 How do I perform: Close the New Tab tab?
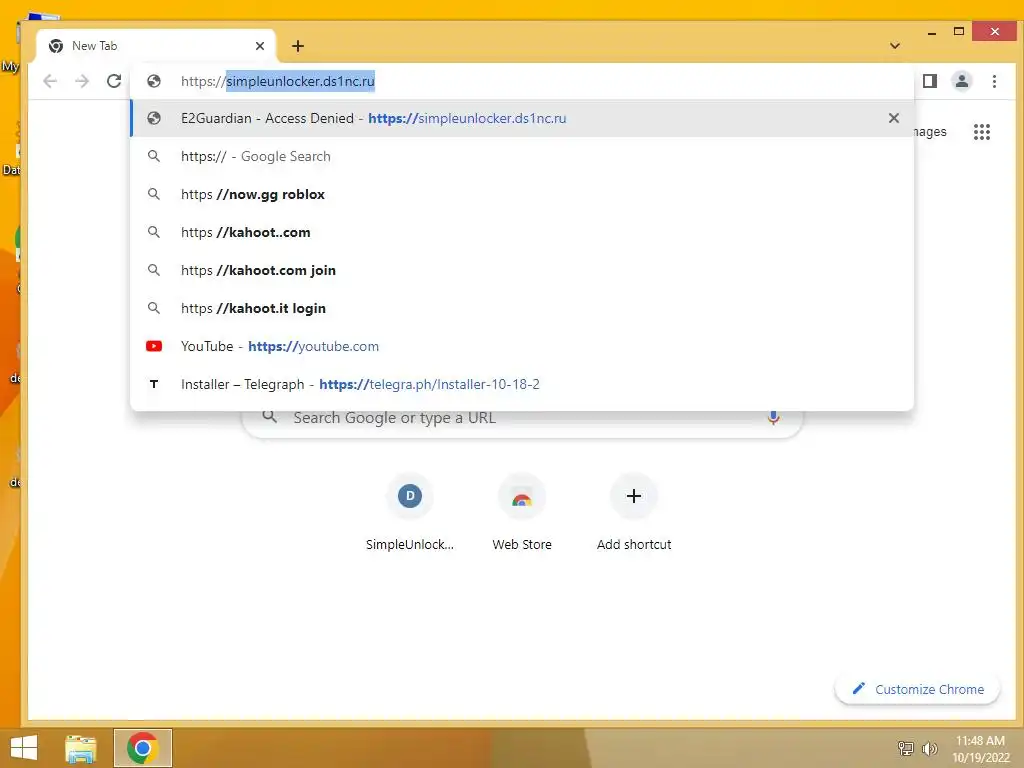click(x=260, y=46)
